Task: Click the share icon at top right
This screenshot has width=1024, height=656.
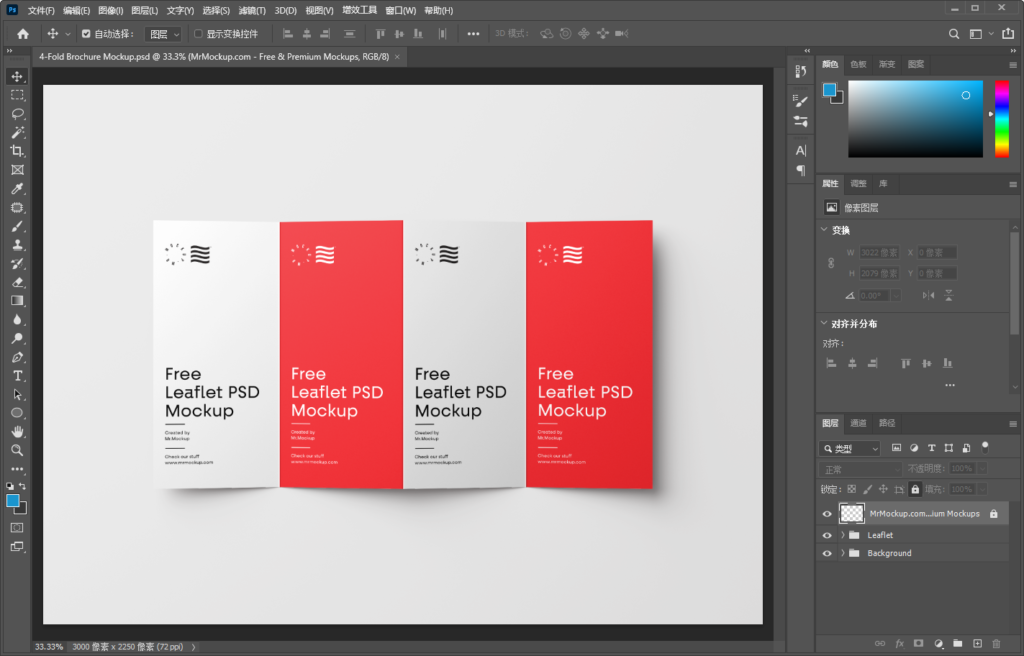Action: (x=1008, y=34)
